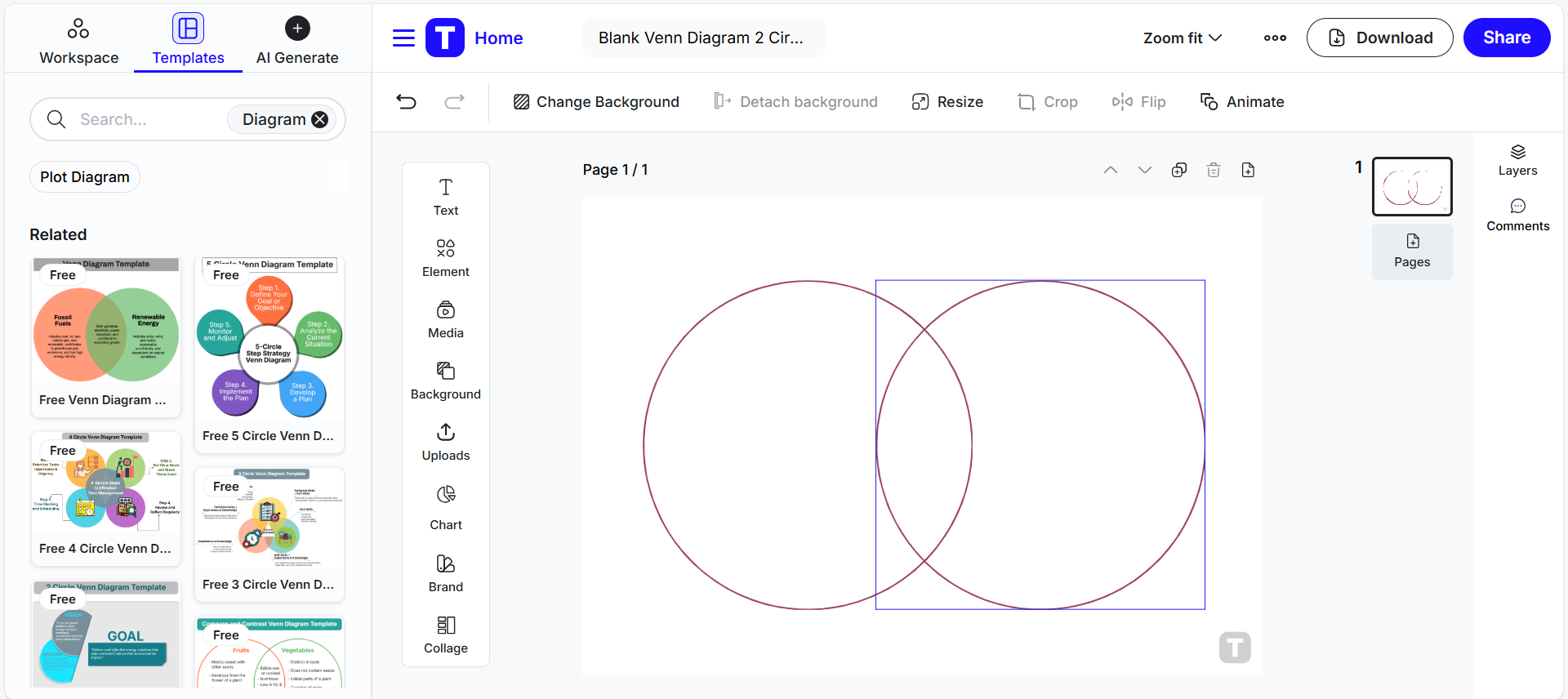This screenshot has height=699, width=1568.
Task: Switch to the Templates tab
Action: pyautogui.click(x=188, y=41)
